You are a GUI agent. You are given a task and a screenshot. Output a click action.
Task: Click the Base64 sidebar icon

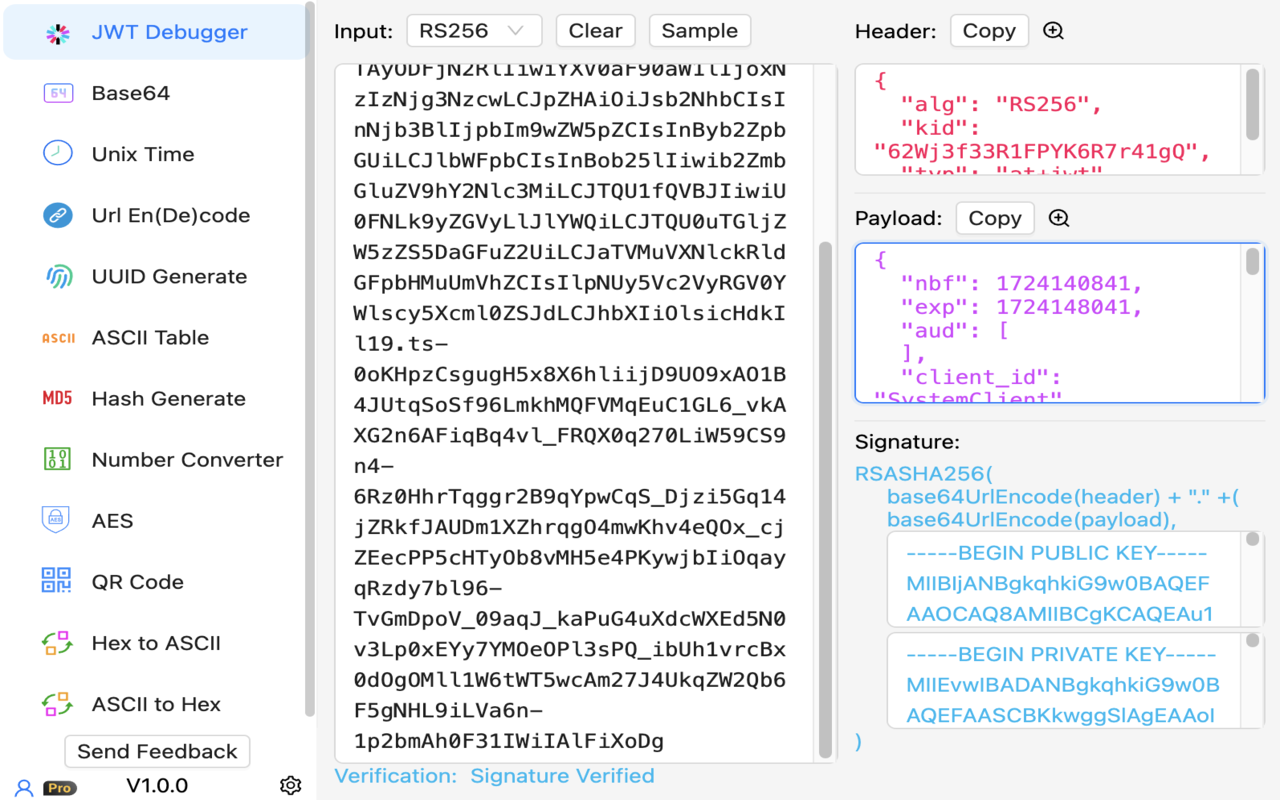(58, 93)
